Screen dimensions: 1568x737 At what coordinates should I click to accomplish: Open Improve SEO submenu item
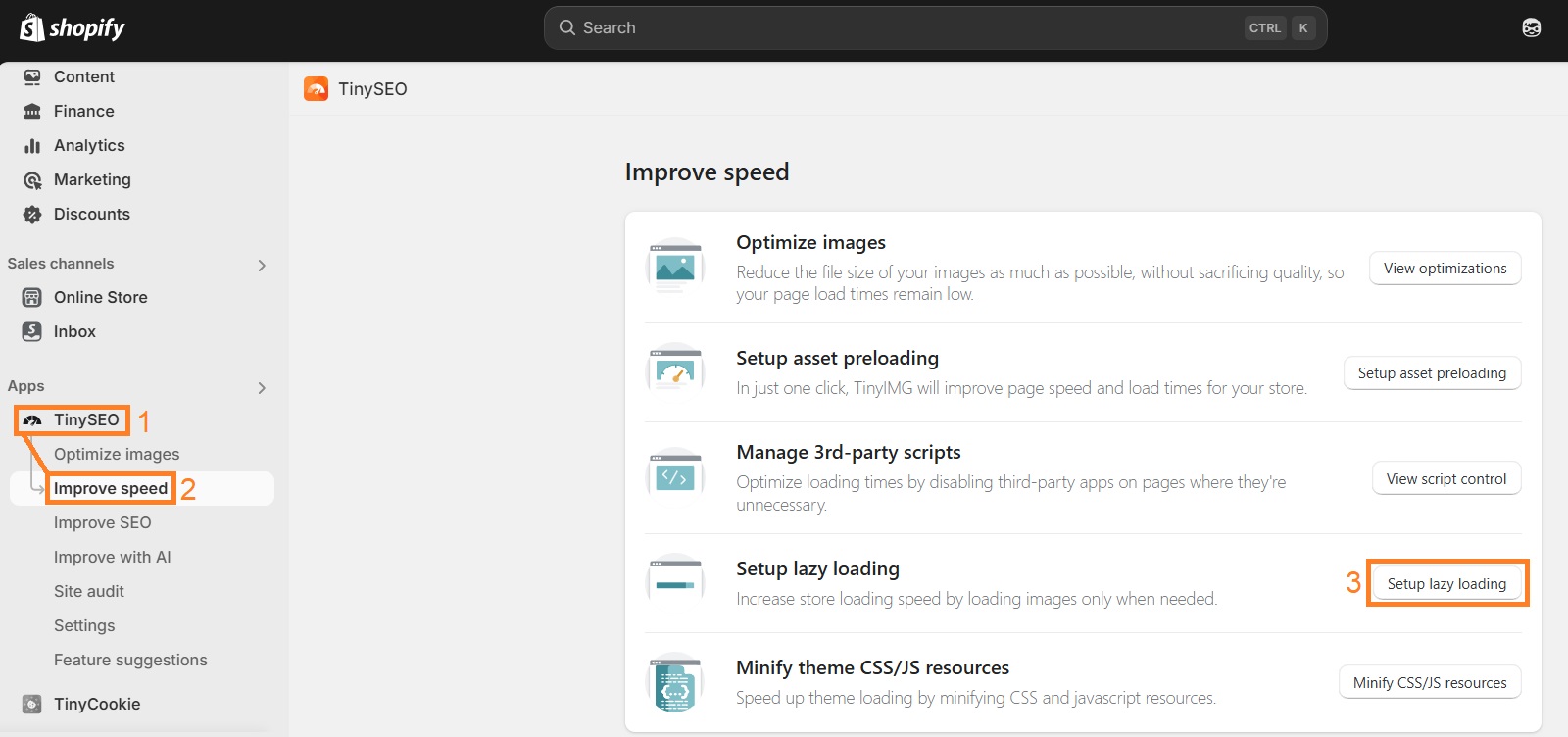point(102,522)
